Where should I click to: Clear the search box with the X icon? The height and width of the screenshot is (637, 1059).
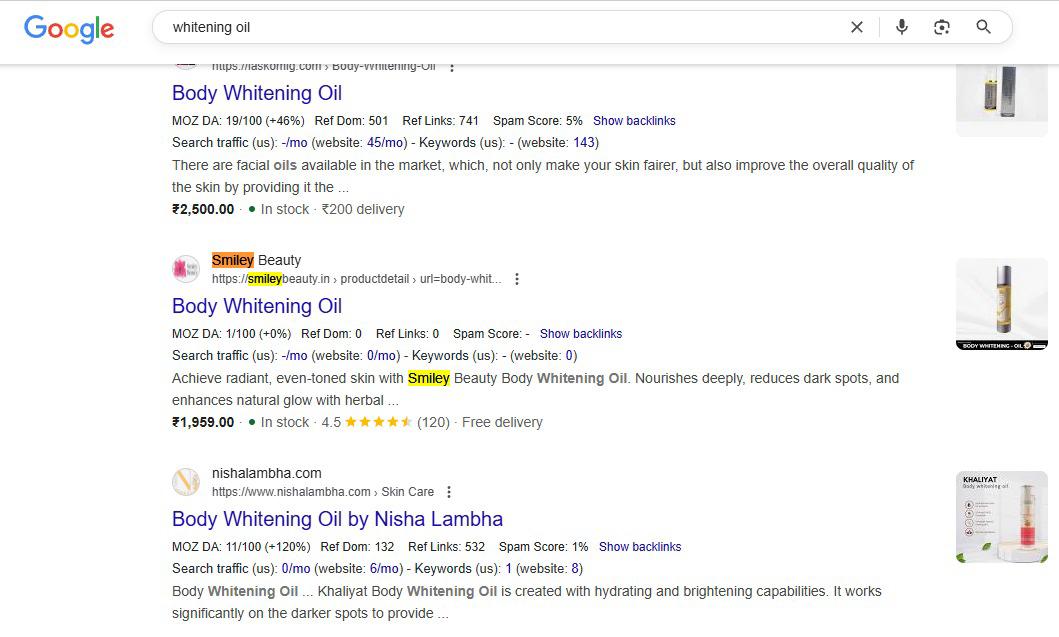coord(856,27)
